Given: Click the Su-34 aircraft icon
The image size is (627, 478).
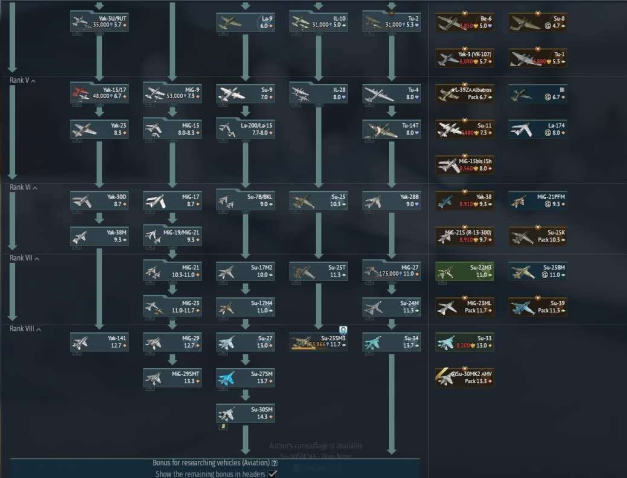Looking at the screenshot, I should coord(375,343).
